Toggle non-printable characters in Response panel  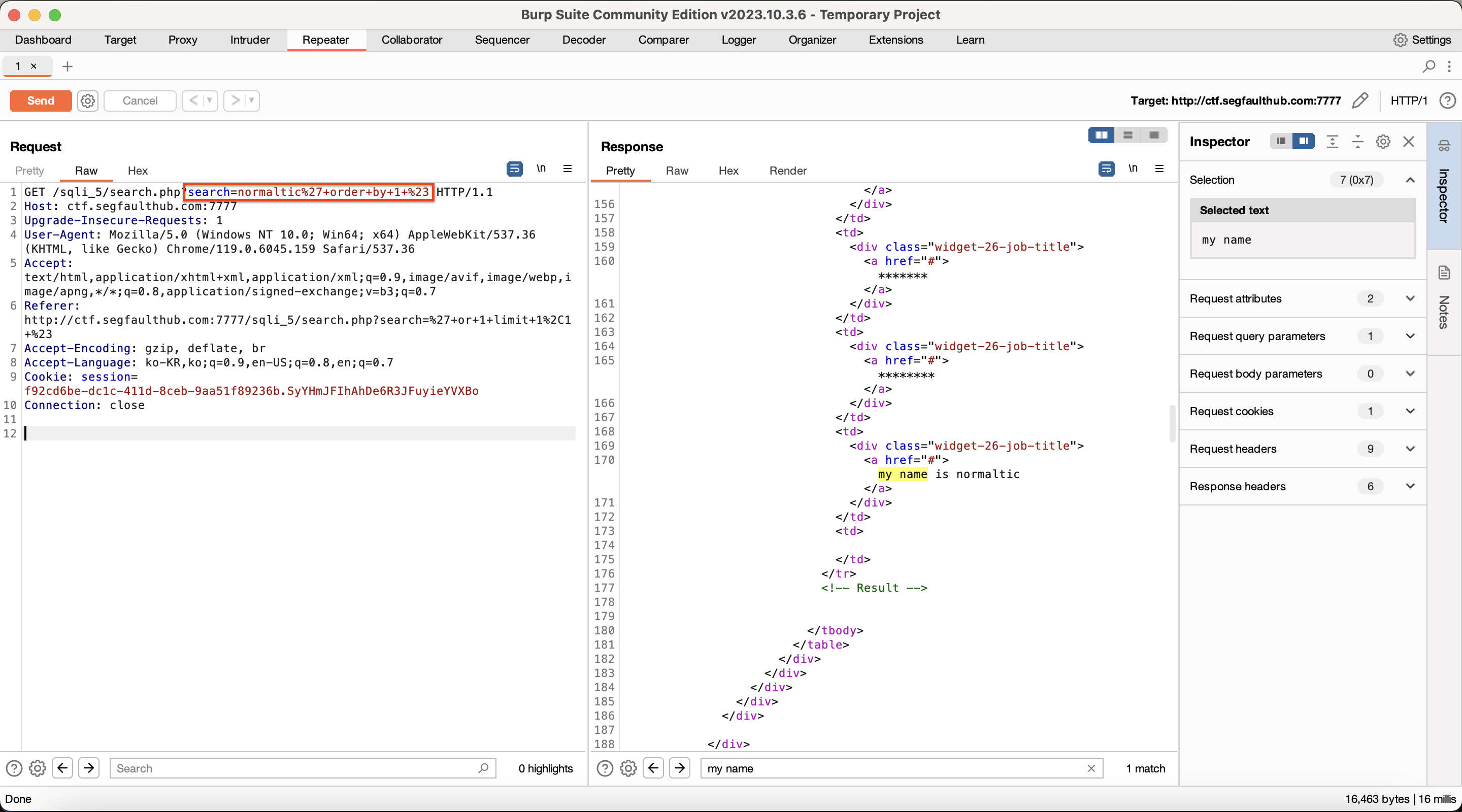(x=1133, y=168)
